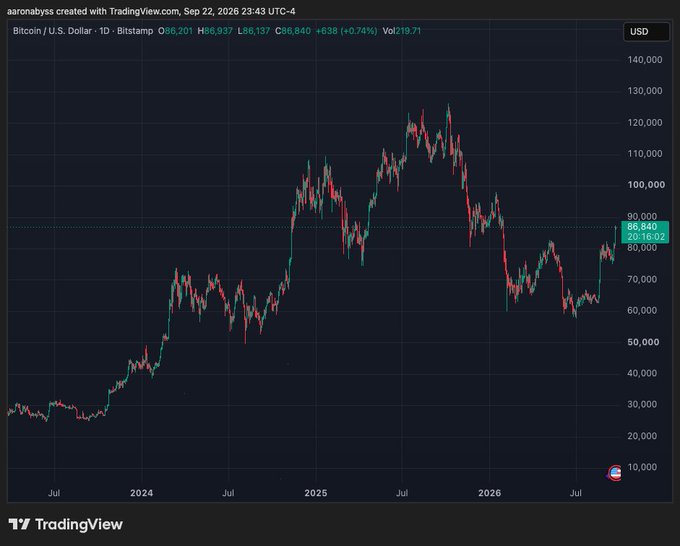
Task: Click the 130,000 price axis label
Action: click(644, 91)
